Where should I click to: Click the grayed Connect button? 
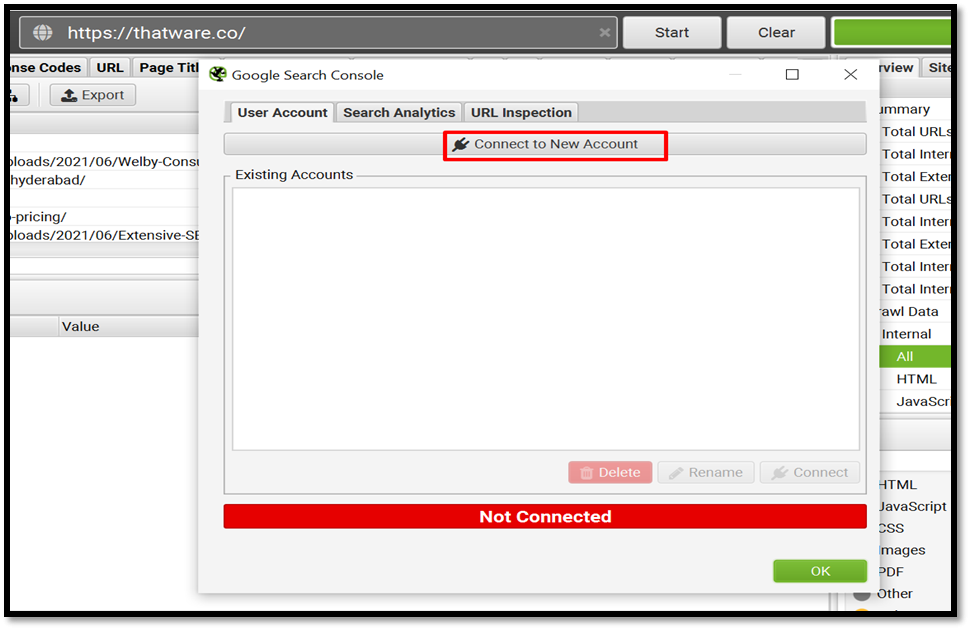coord(810,472)
